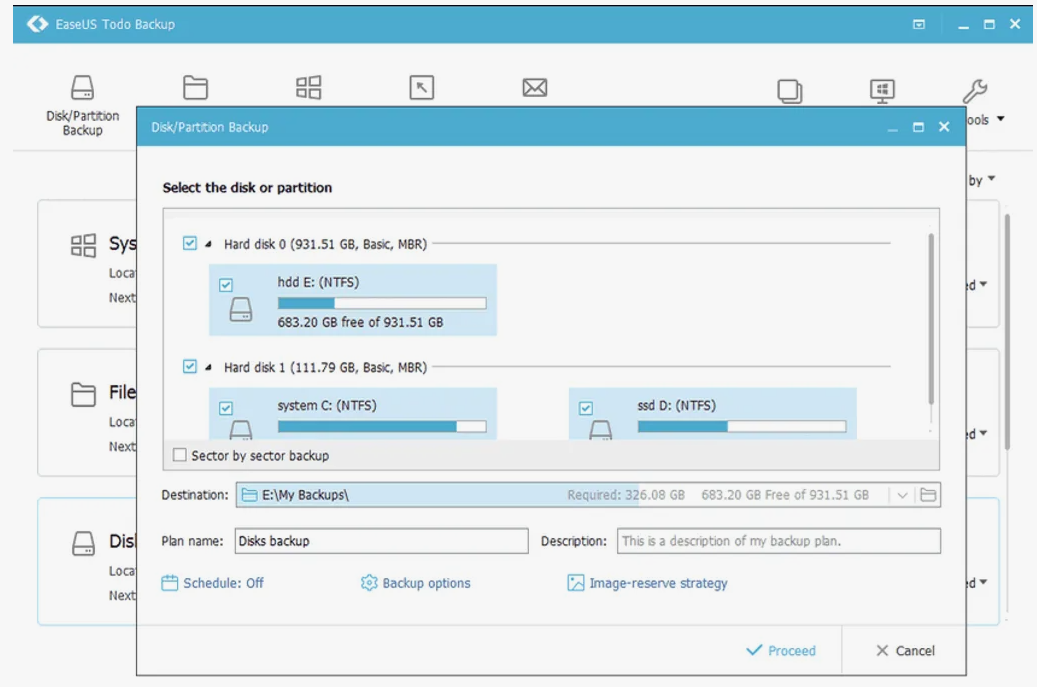Click the System Clone monitor icon
The width and height of the screenshot is (1037, 687).
(x=882, y=91)
